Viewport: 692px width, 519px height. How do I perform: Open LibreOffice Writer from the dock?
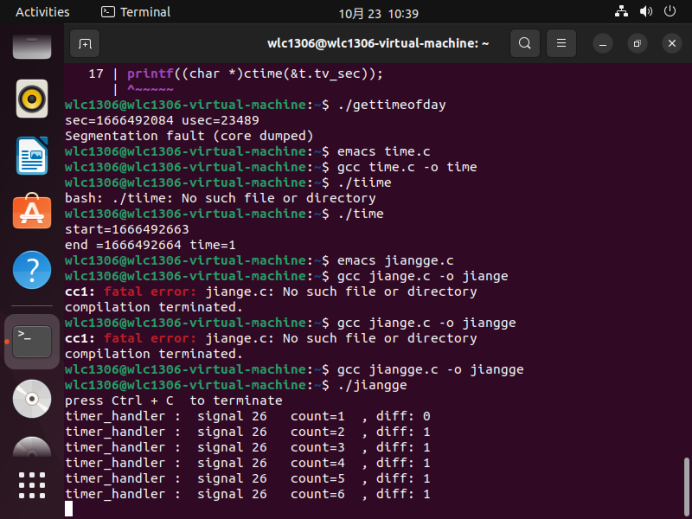click(x=32, y=156)
